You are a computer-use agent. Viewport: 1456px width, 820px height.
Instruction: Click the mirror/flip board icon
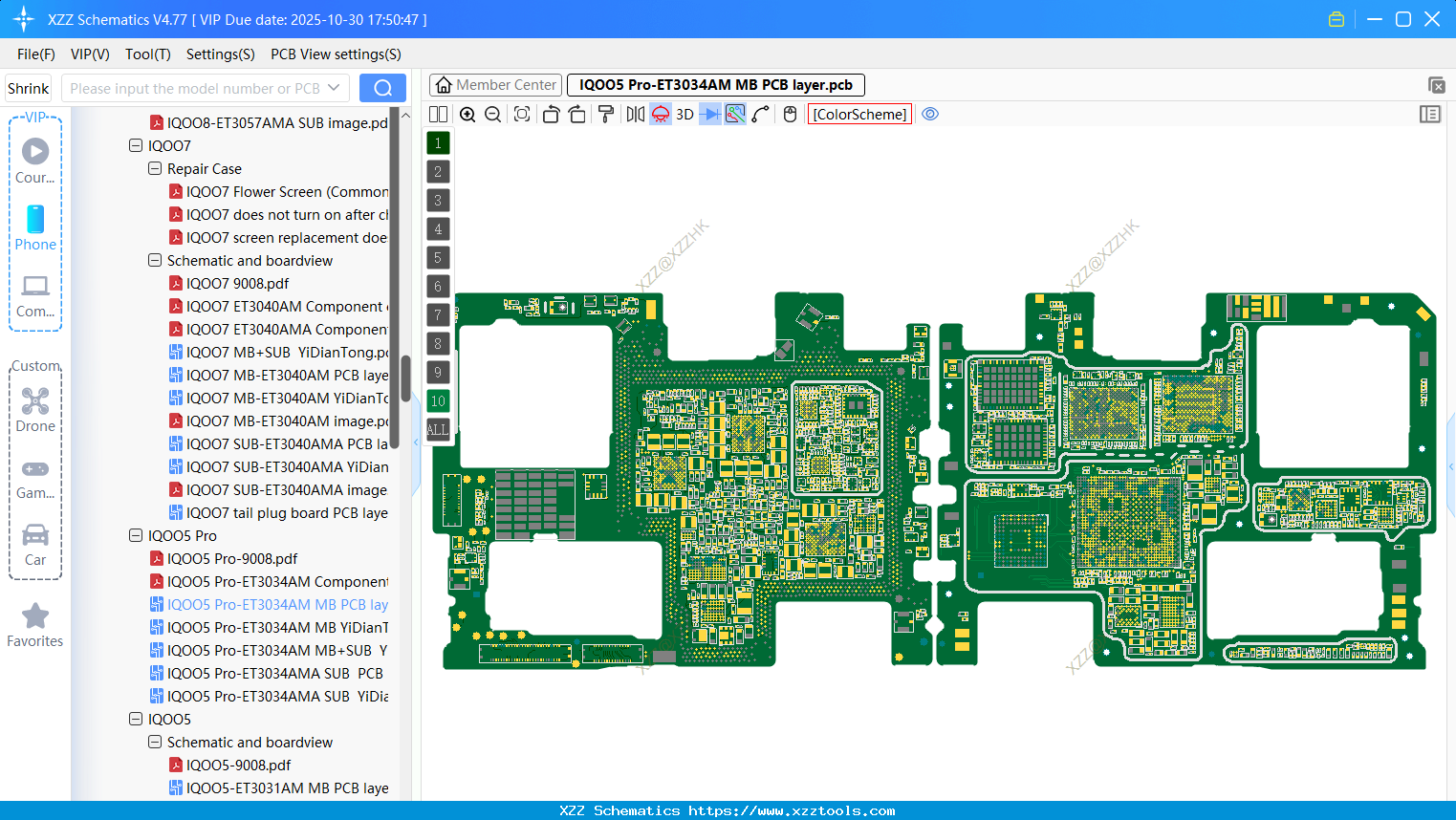[635, 114]
